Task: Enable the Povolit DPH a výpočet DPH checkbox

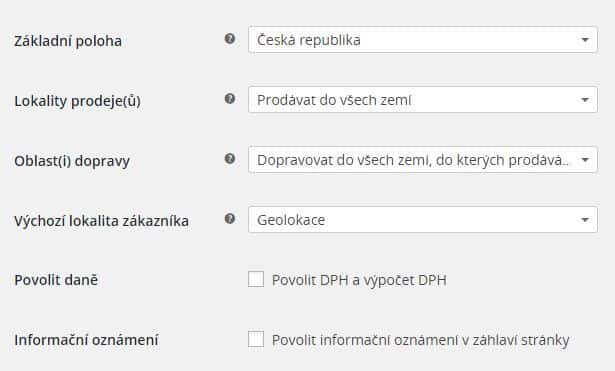Action: [256, 279]
